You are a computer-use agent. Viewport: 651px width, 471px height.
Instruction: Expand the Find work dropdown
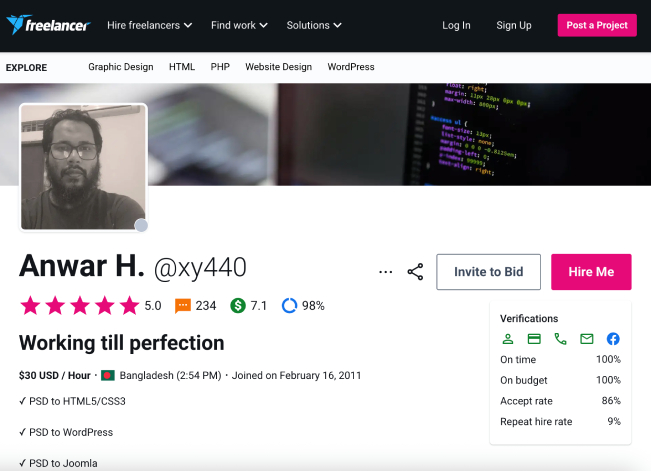pos(240,25)
